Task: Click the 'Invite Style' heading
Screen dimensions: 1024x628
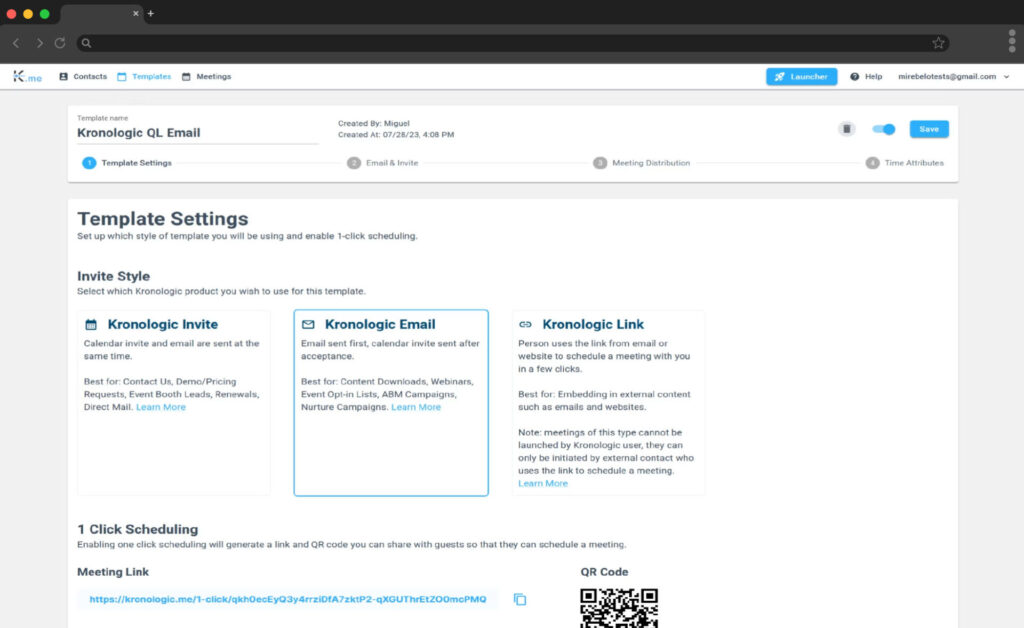Action: [x=114, y=276]
